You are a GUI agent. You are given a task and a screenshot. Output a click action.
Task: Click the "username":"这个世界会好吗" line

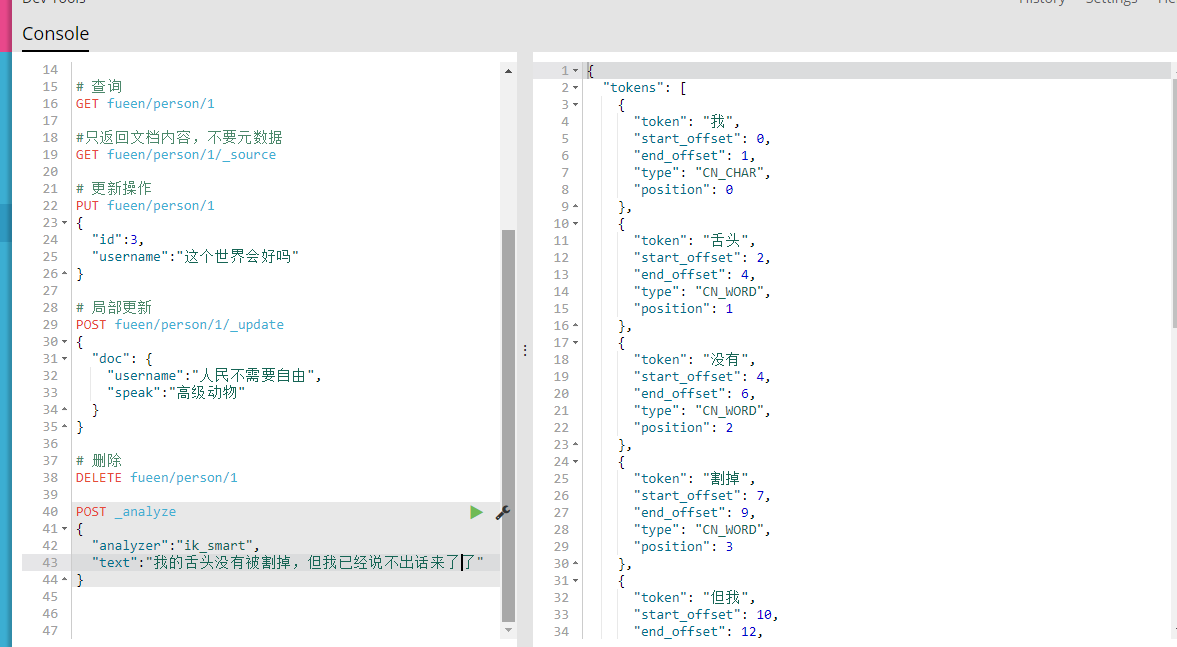click(x=195, y=257)
